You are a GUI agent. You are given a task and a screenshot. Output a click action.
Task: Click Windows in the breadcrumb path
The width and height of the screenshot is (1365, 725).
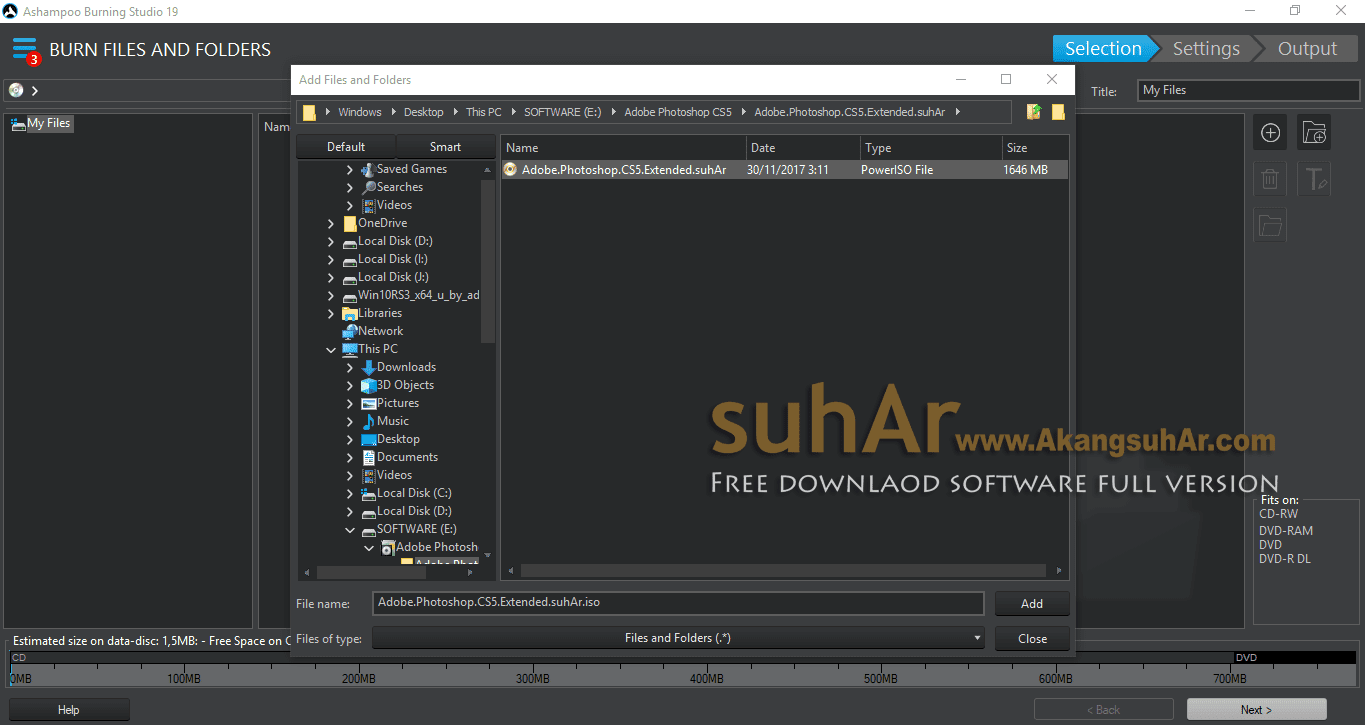[360, 112]
